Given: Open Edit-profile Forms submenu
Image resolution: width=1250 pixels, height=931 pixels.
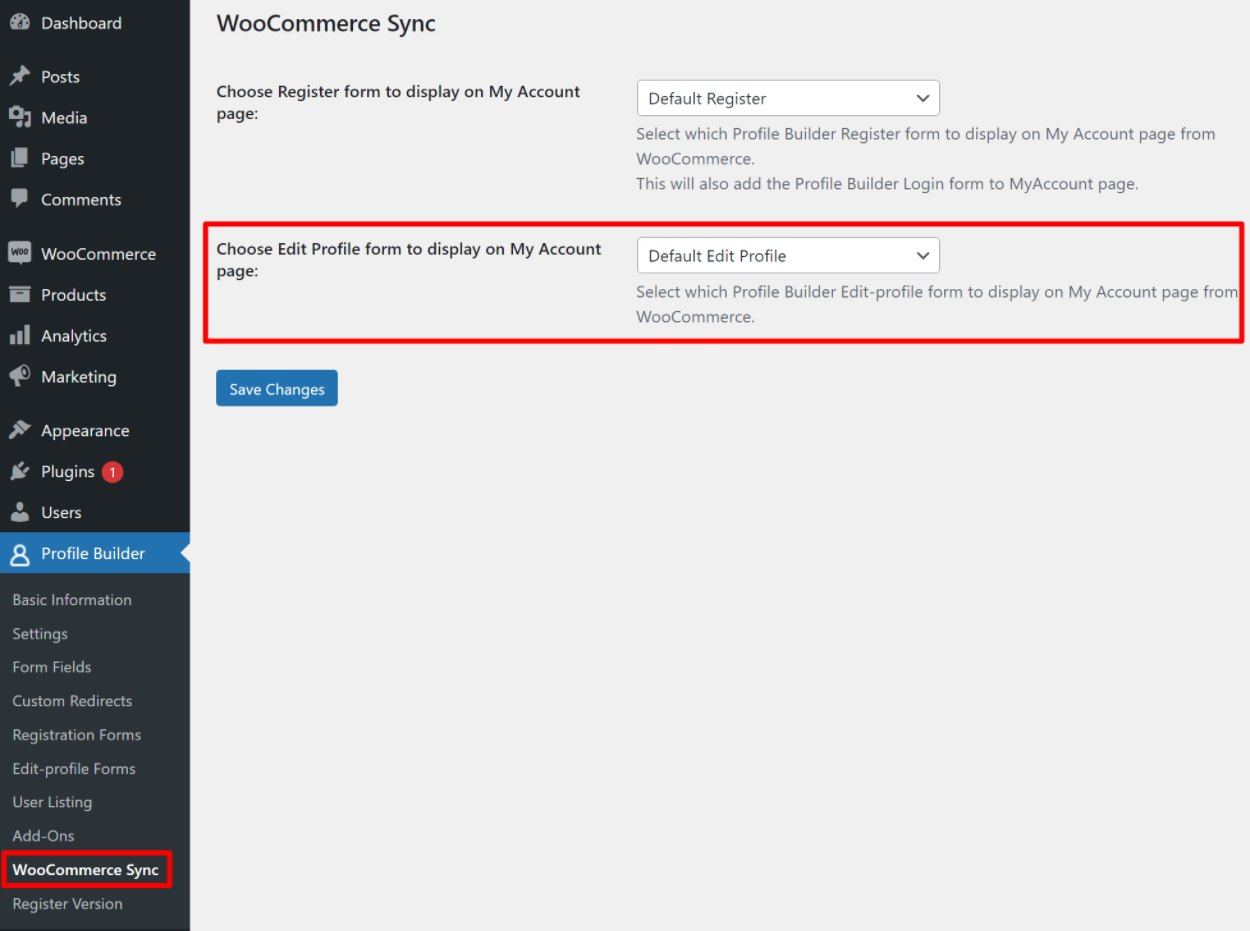Looking at the screenshot, I should click(x=74, y=768).
